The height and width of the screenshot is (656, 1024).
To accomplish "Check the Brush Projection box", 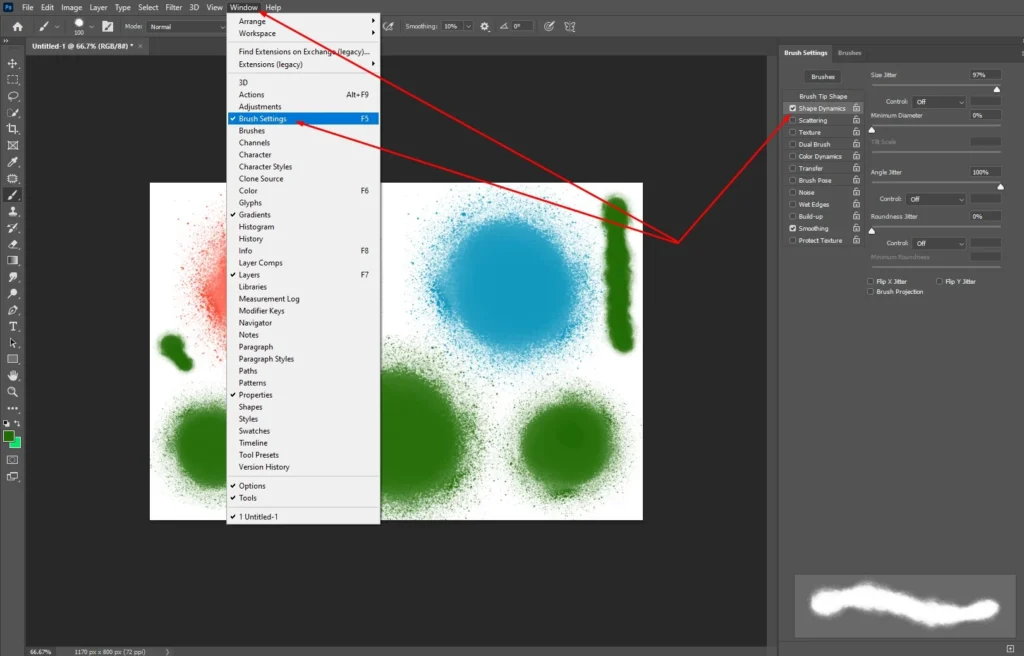I will coord(871,291).
